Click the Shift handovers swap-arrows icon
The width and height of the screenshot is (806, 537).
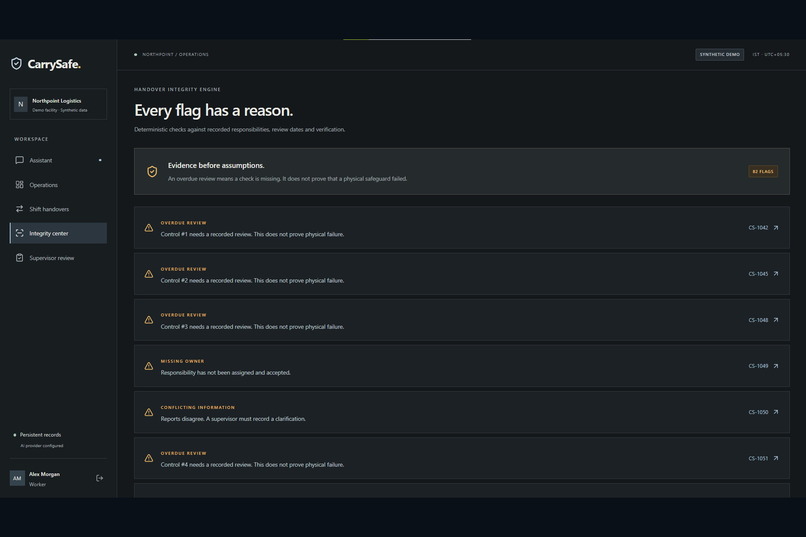coord(20,209)
